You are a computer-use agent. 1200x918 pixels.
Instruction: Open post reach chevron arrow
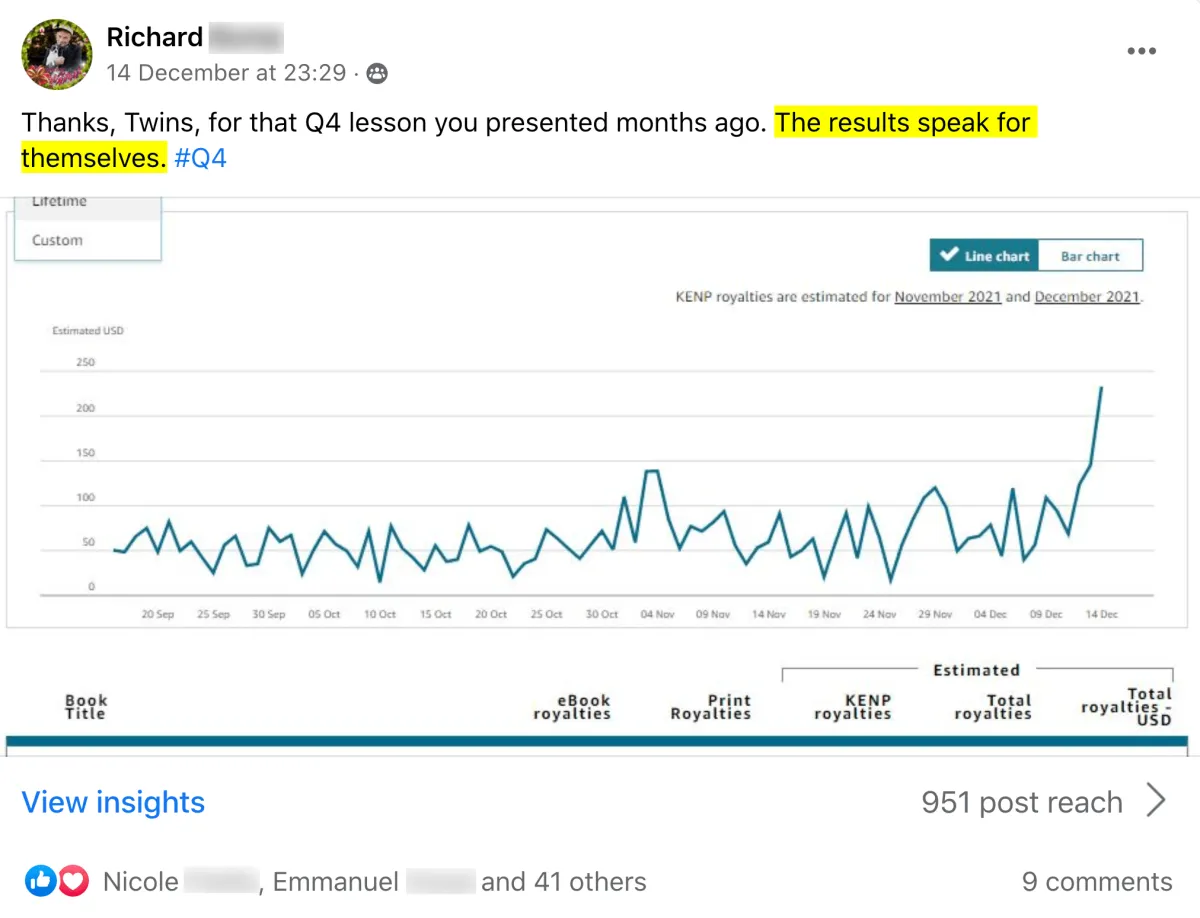tap(1155, 801)
